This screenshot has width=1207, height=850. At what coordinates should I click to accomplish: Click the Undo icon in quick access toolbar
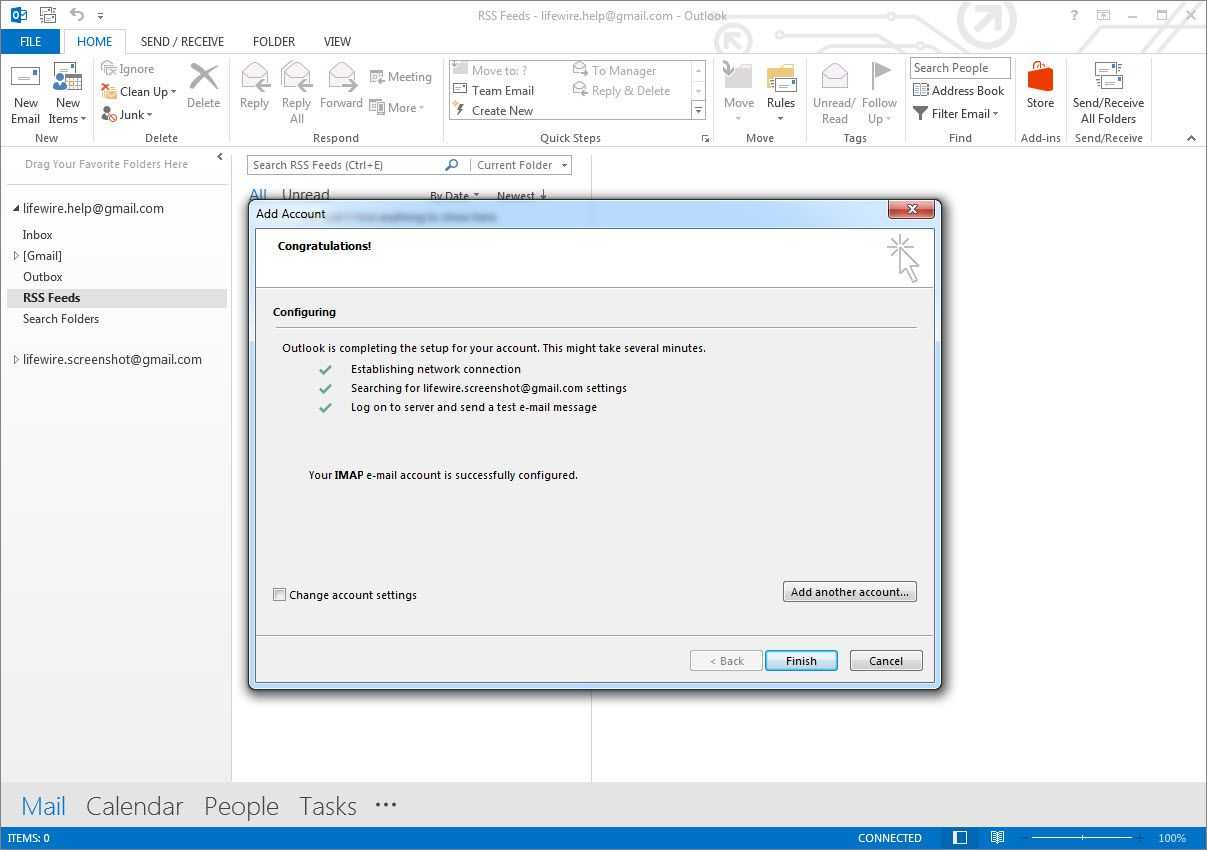(x=77, y=15)
